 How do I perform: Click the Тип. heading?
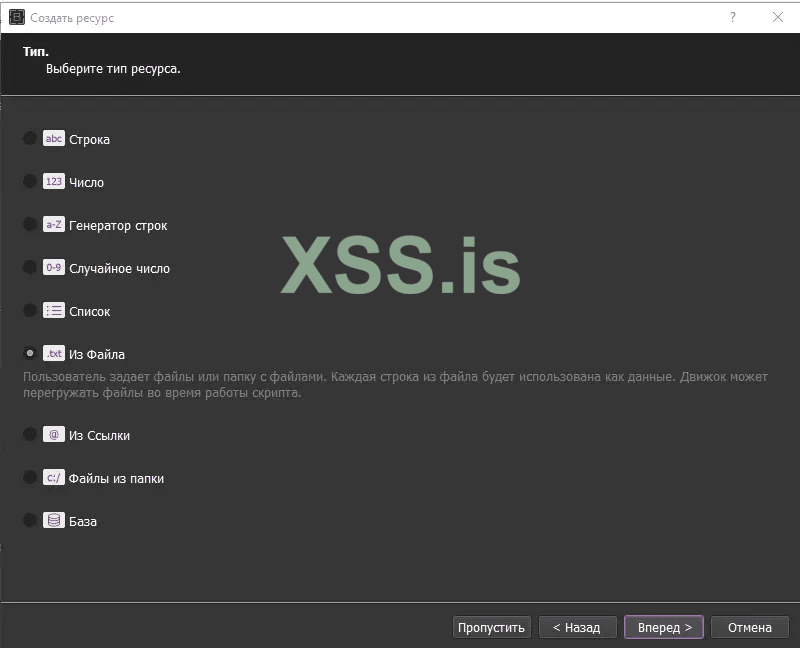(x=36, y=52)
